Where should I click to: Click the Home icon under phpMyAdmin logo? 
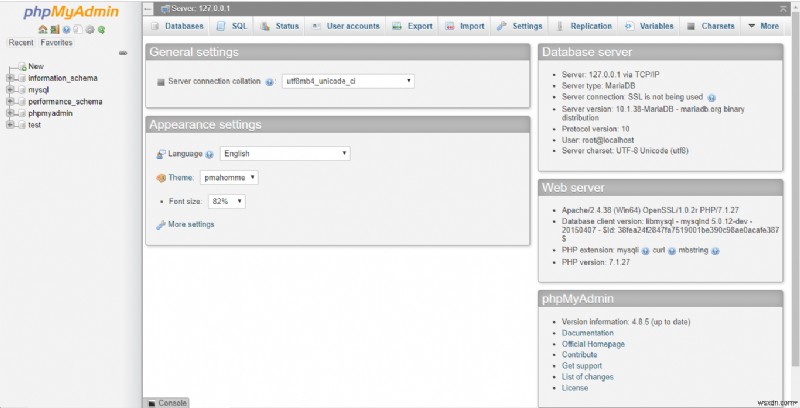pyautogui.click(x=42, y=30)
